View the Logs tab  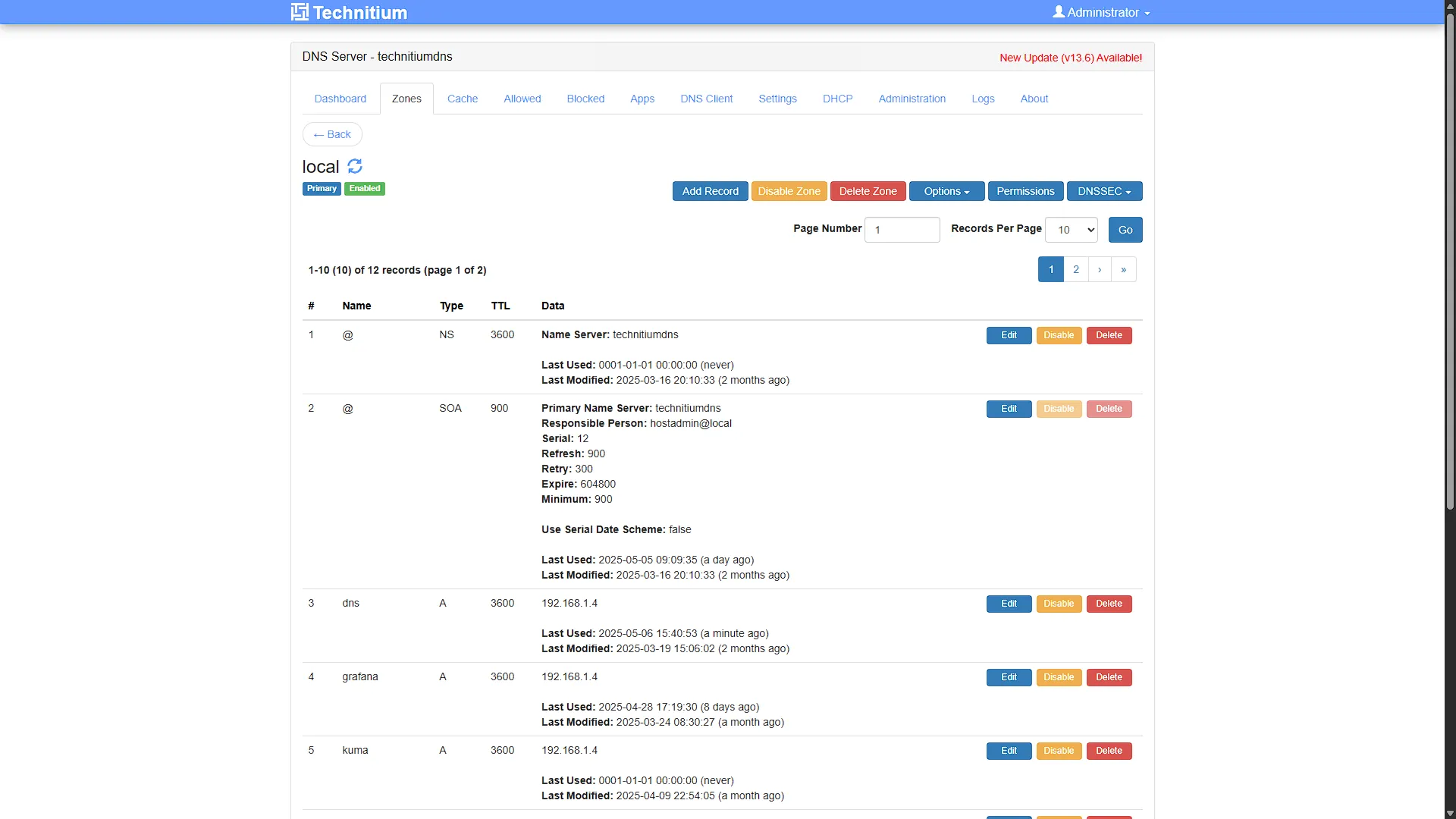[984, 99]
